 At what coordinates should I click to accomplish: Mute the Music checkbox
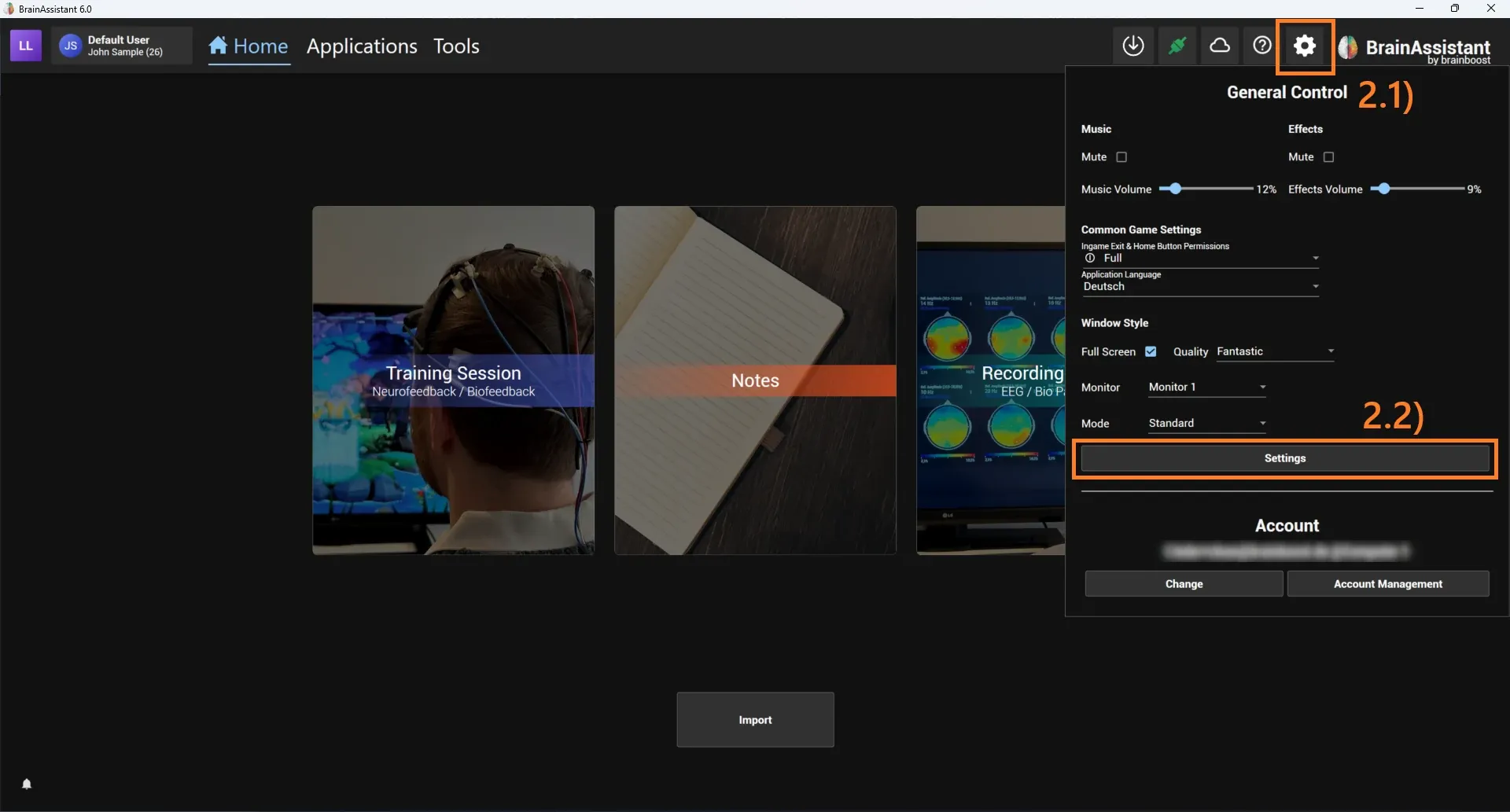coord(1121,157)
